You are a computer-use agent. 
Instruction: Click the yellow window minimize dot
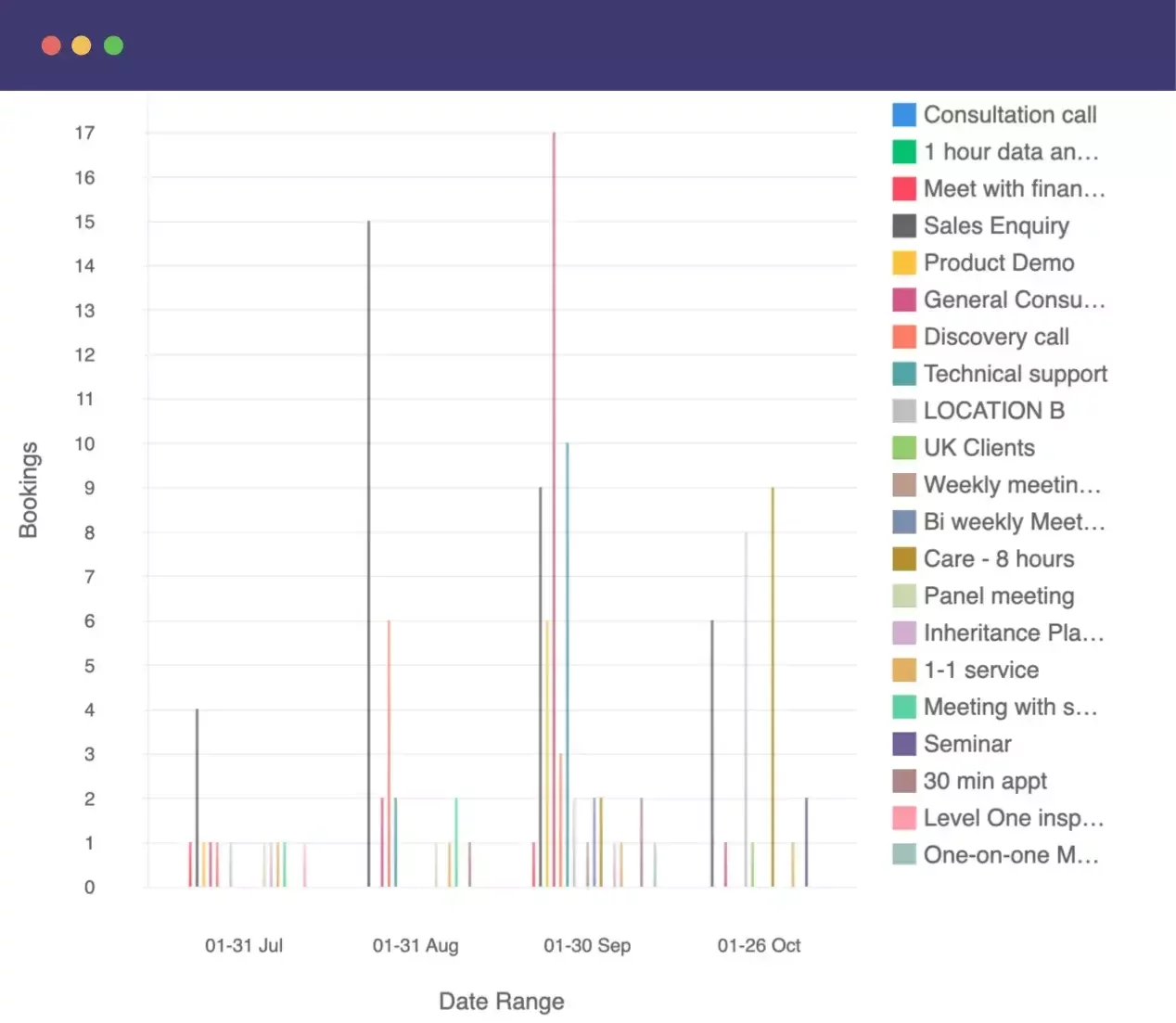(x=82, y=45)
